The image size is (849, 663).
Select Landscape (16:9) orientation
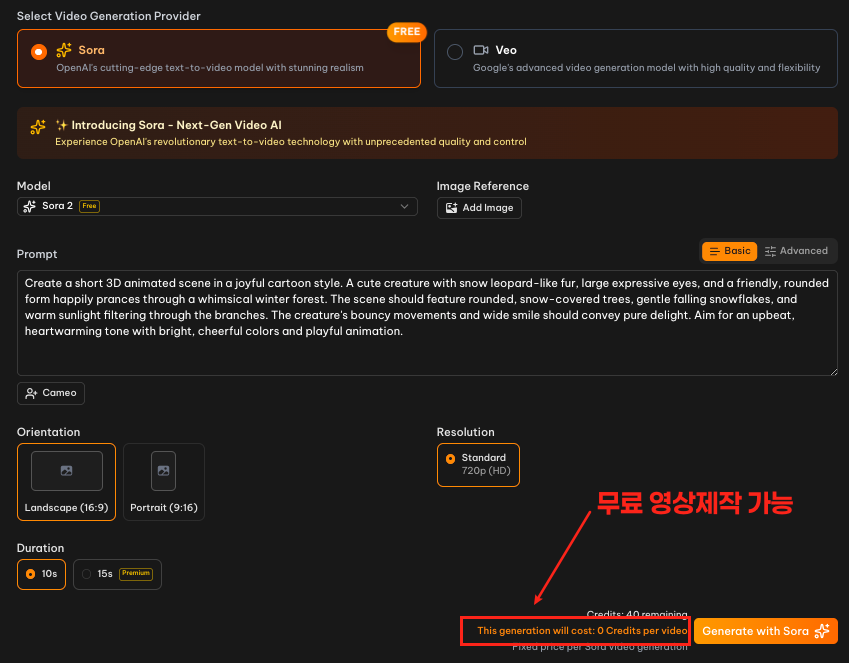(x=66, y=482)
